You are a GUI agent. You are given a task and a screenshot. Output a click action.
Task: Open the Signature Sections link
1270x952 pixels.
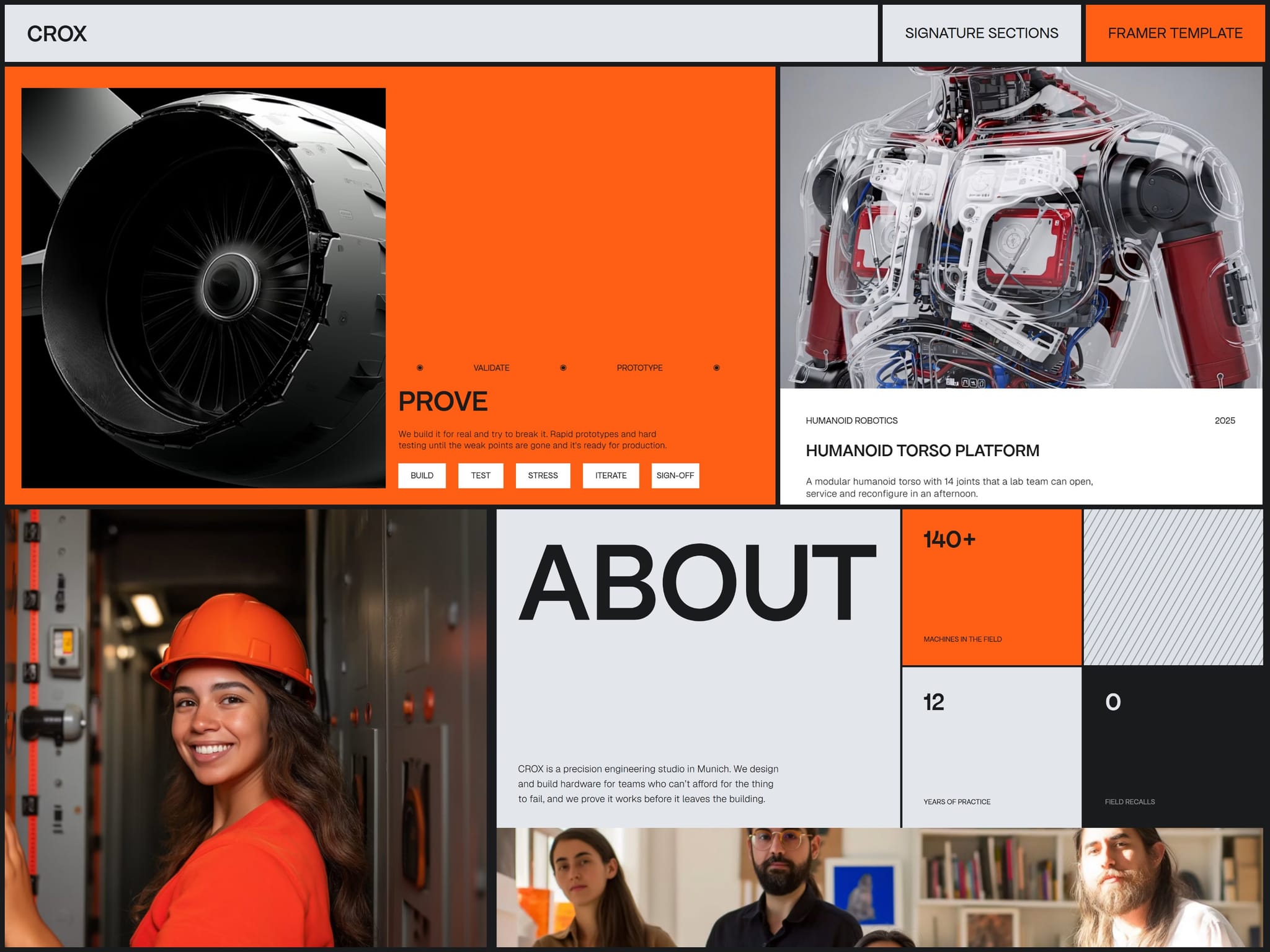[x=982, y=33]
